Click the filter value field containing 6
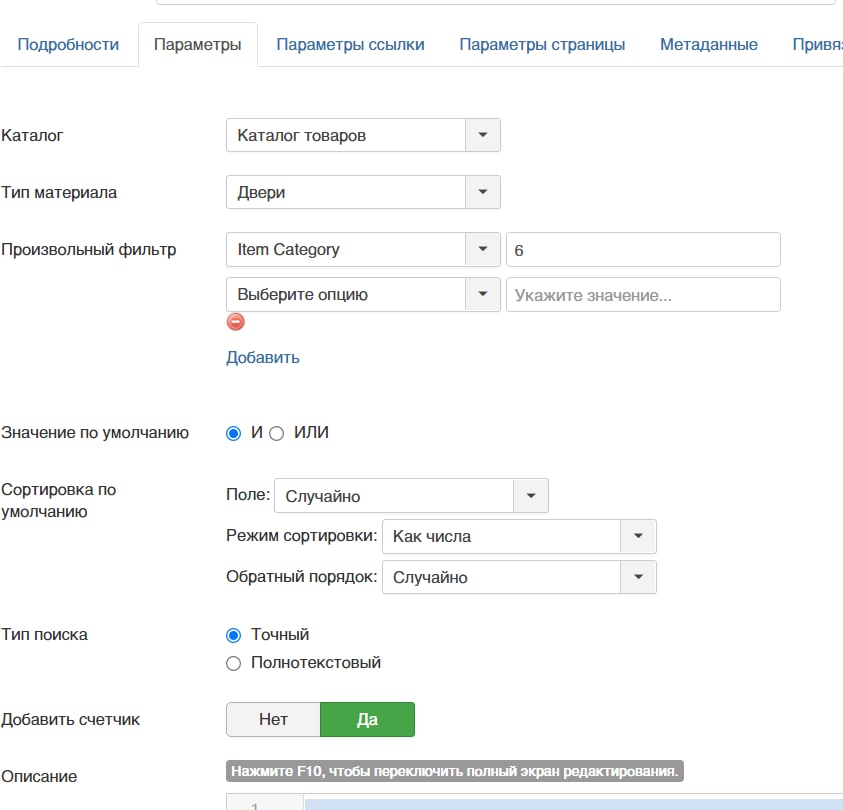Viewport: 843px width, 810px height. click(x=643, y=249)
